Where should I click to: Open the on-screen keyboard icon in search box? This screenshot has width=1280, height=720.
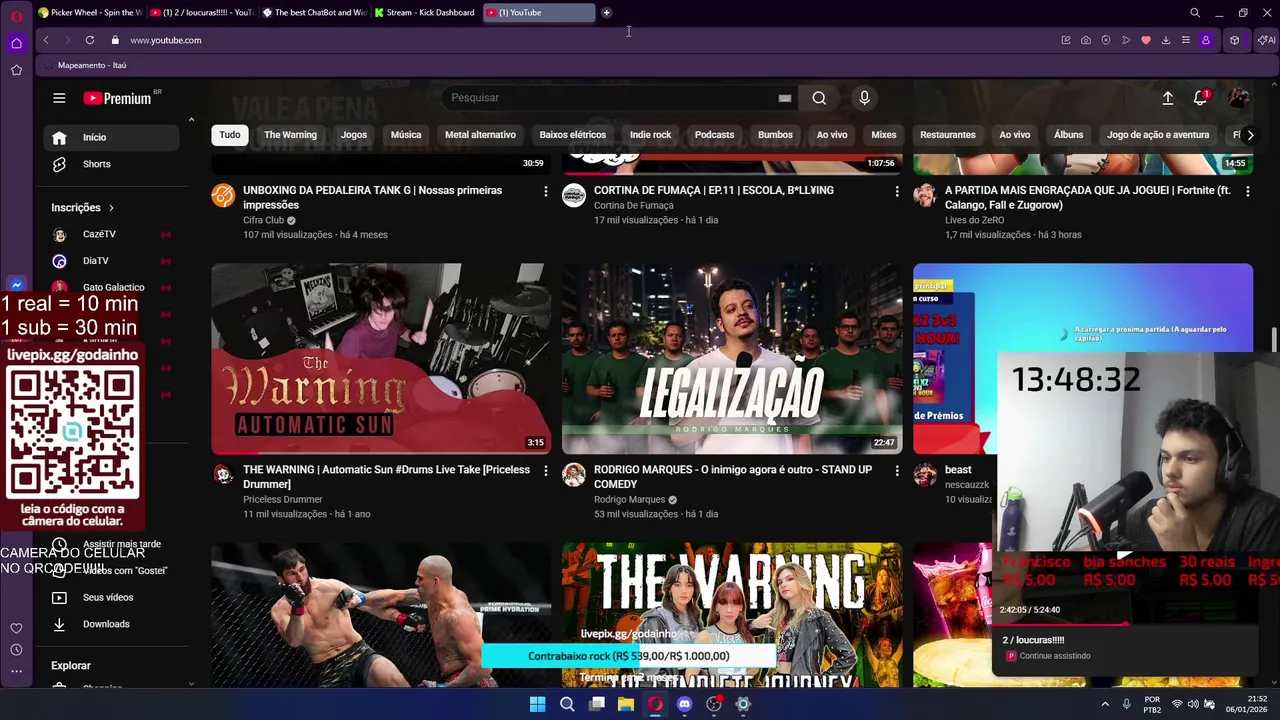pos(785,98)
